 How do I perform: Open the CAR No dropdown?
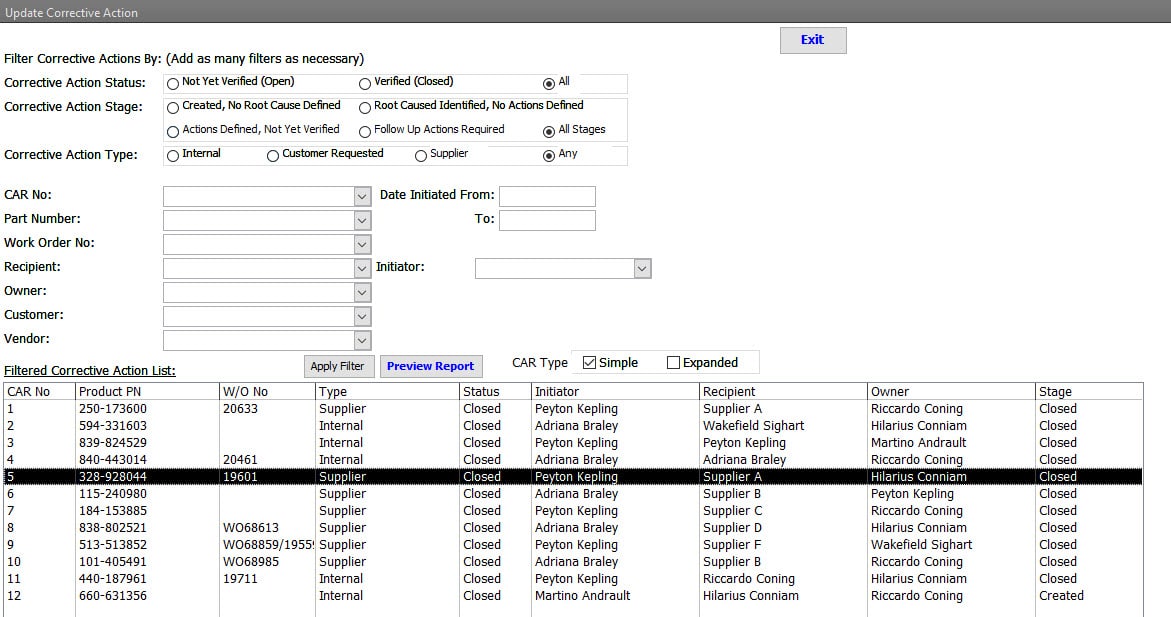(362, 196)
